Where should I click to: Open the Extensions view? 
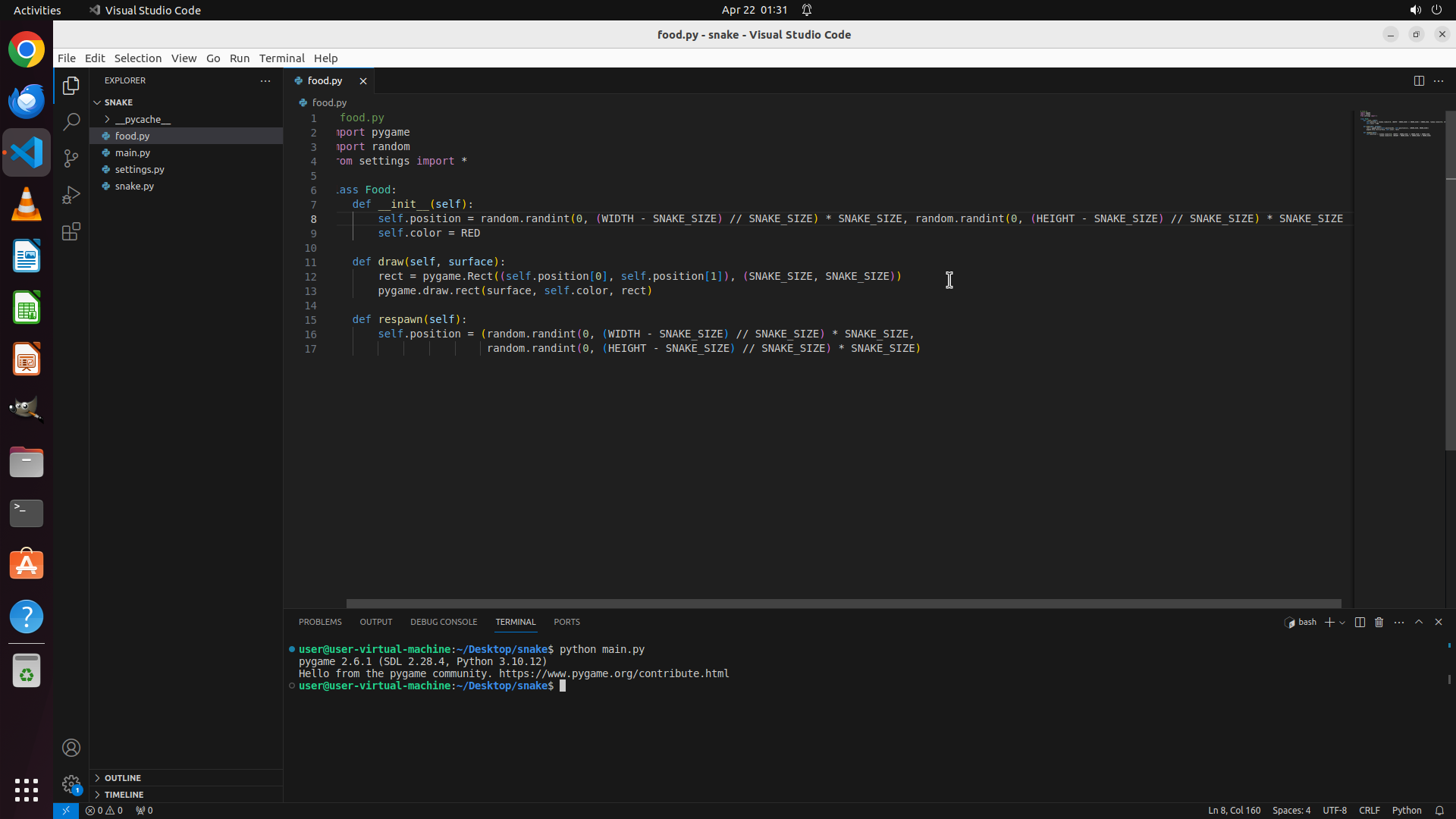point(71,231)
